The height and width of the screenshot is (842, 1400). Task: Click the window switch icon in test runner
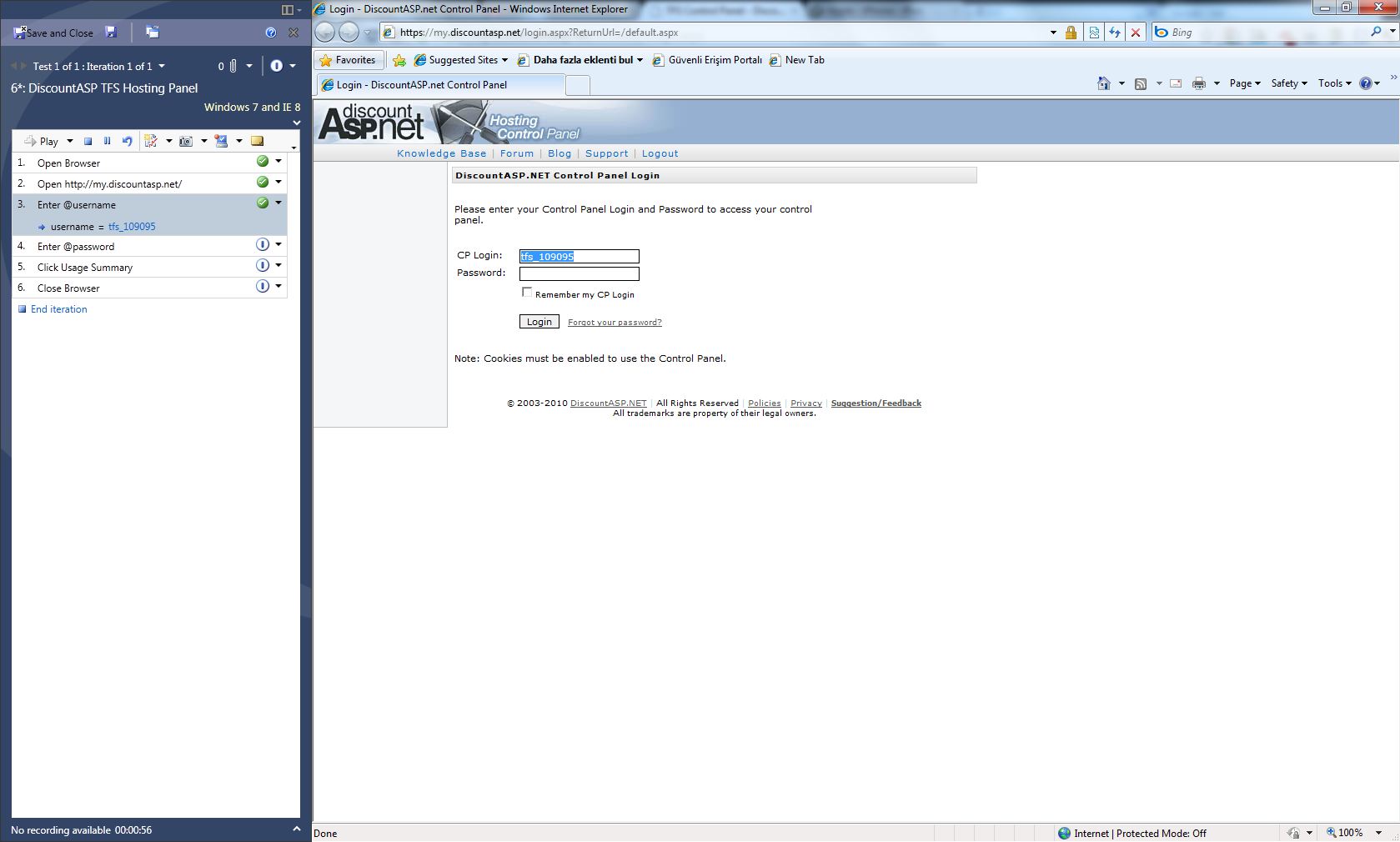point(152,32)
